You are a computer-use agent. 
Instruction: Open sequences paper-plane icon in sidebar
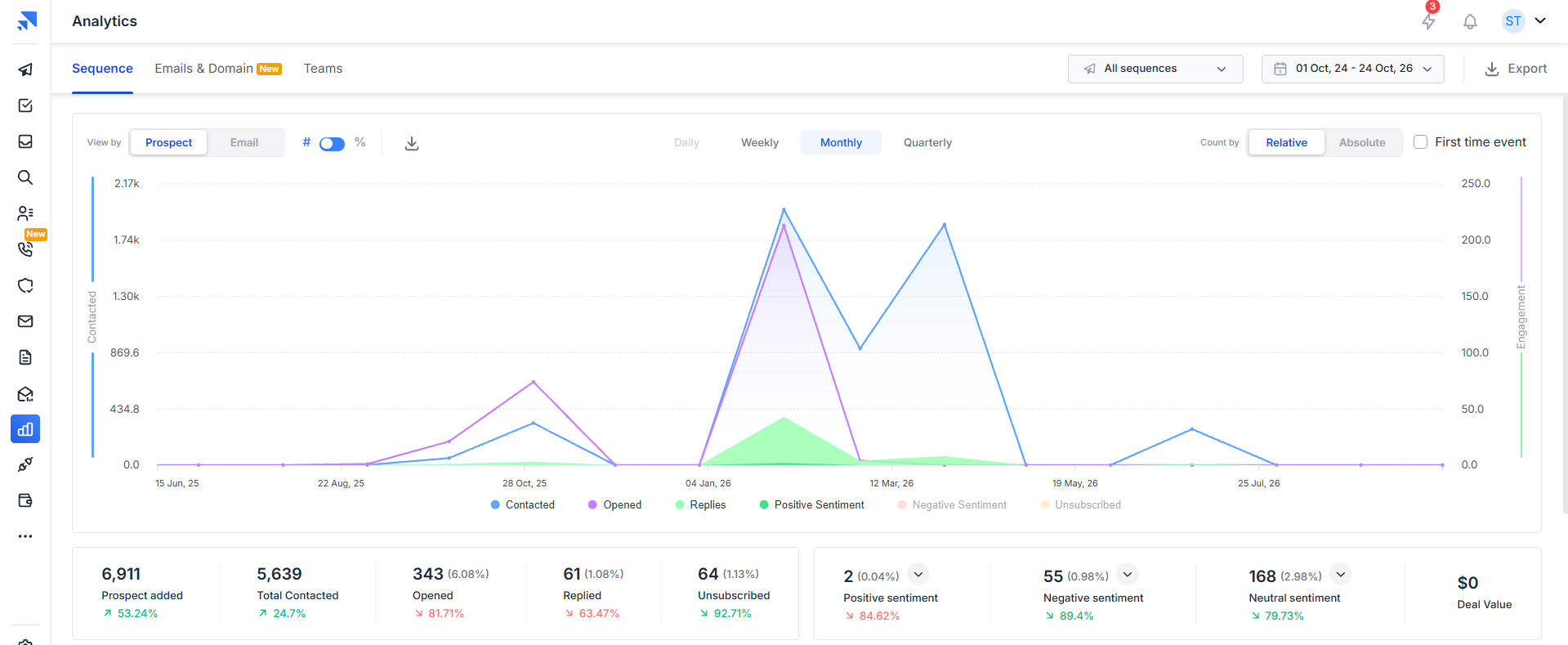25,69
